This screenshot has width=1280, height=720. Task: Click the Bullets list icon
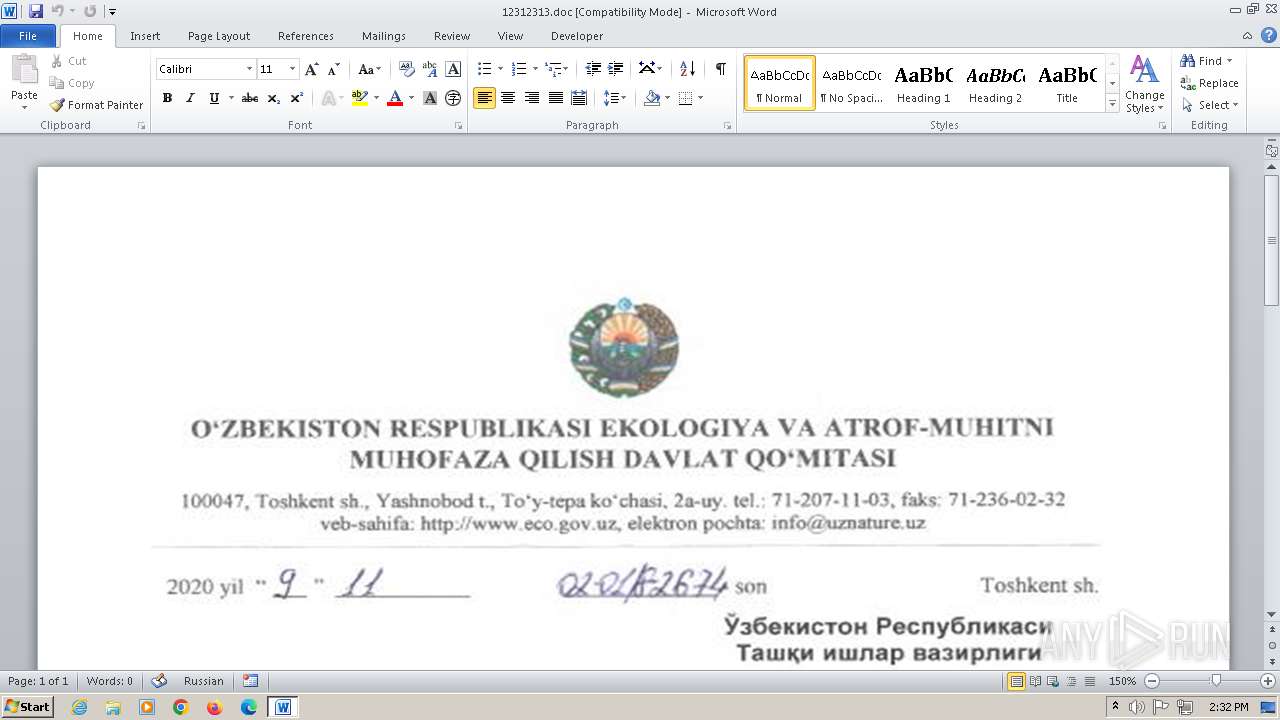(x=484, y=69)
